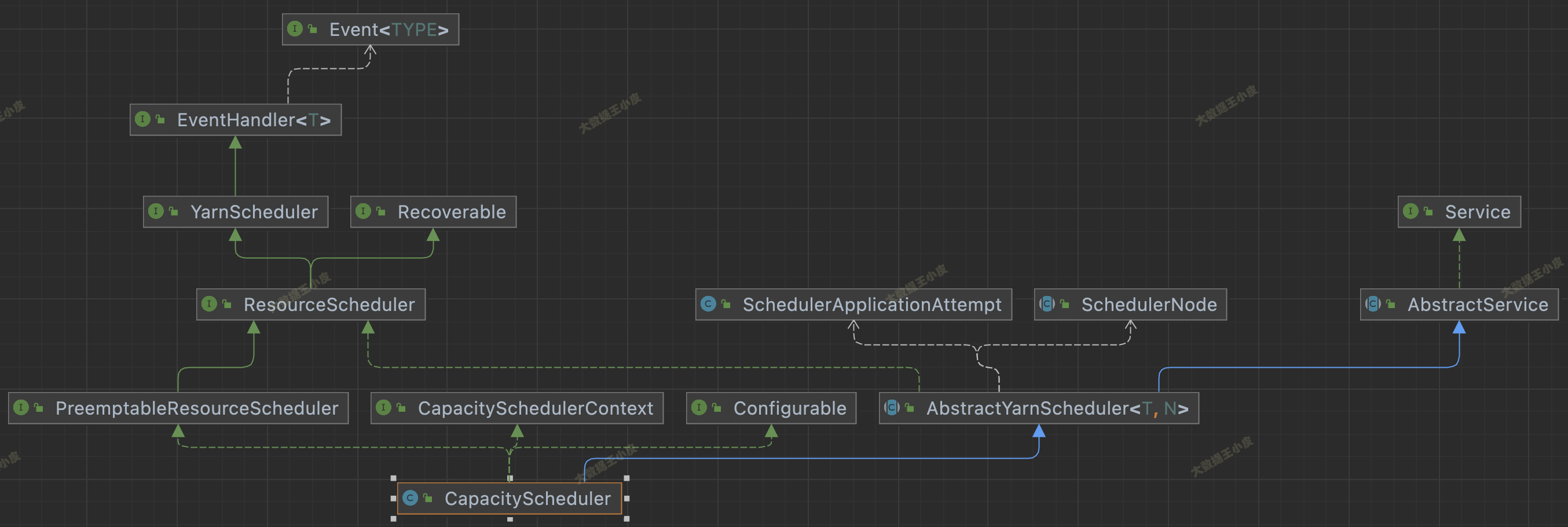Click the interface icon on Event<TYPE> node

tap(295, 28)
